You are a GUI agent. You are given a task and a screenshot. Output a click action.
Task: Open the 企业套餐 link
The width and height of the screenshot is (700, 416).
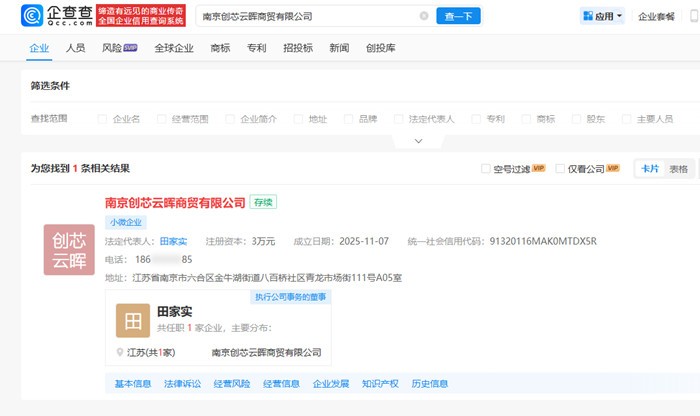tap(656, 17)
